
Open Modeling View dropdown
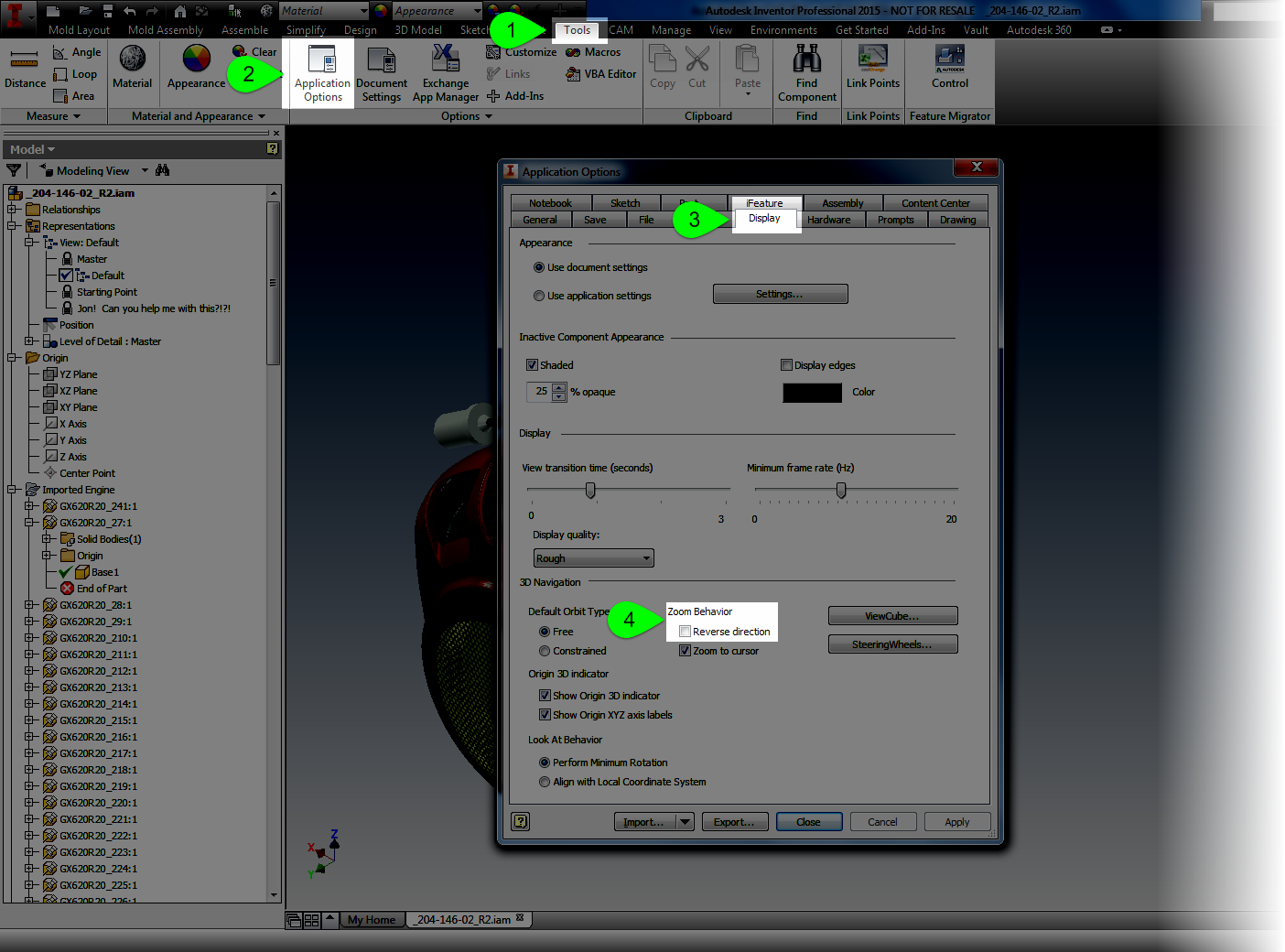click(145, 170)
